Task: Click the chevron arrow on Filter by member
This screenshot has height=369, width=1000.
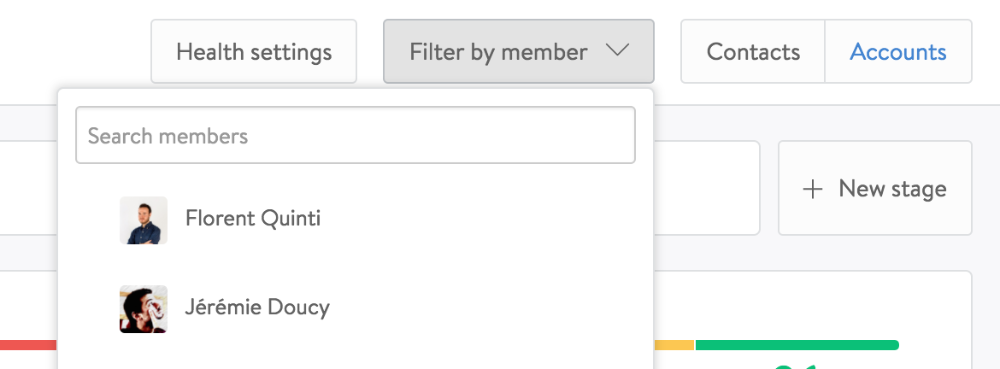Action: pyautogui.click(x=617, y=50)
